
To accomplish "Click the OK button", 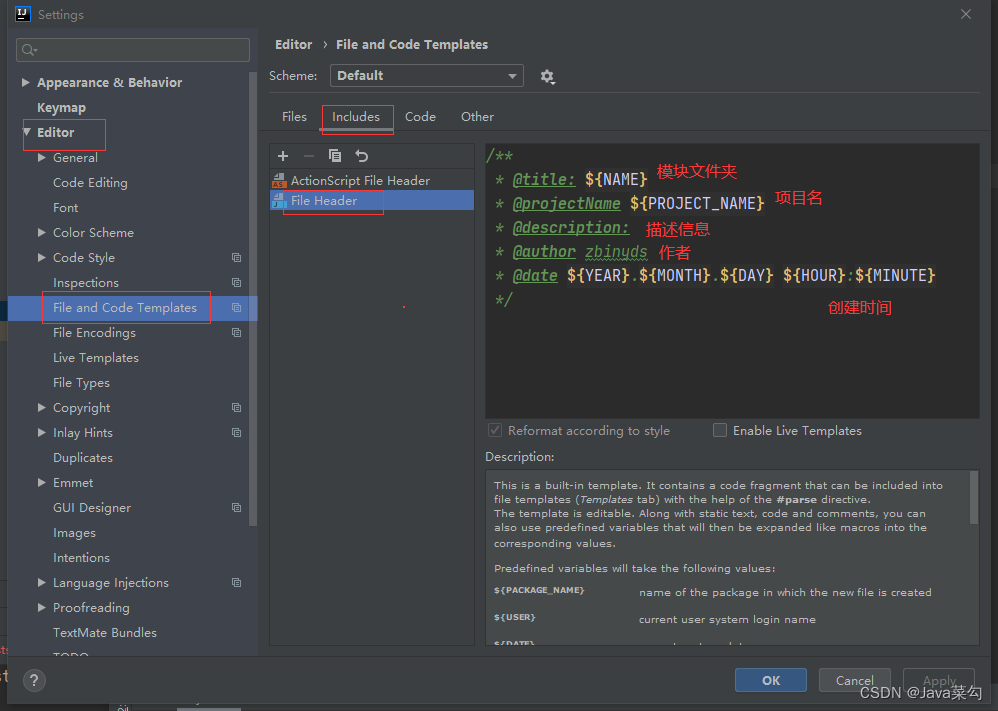I will 771,680.
